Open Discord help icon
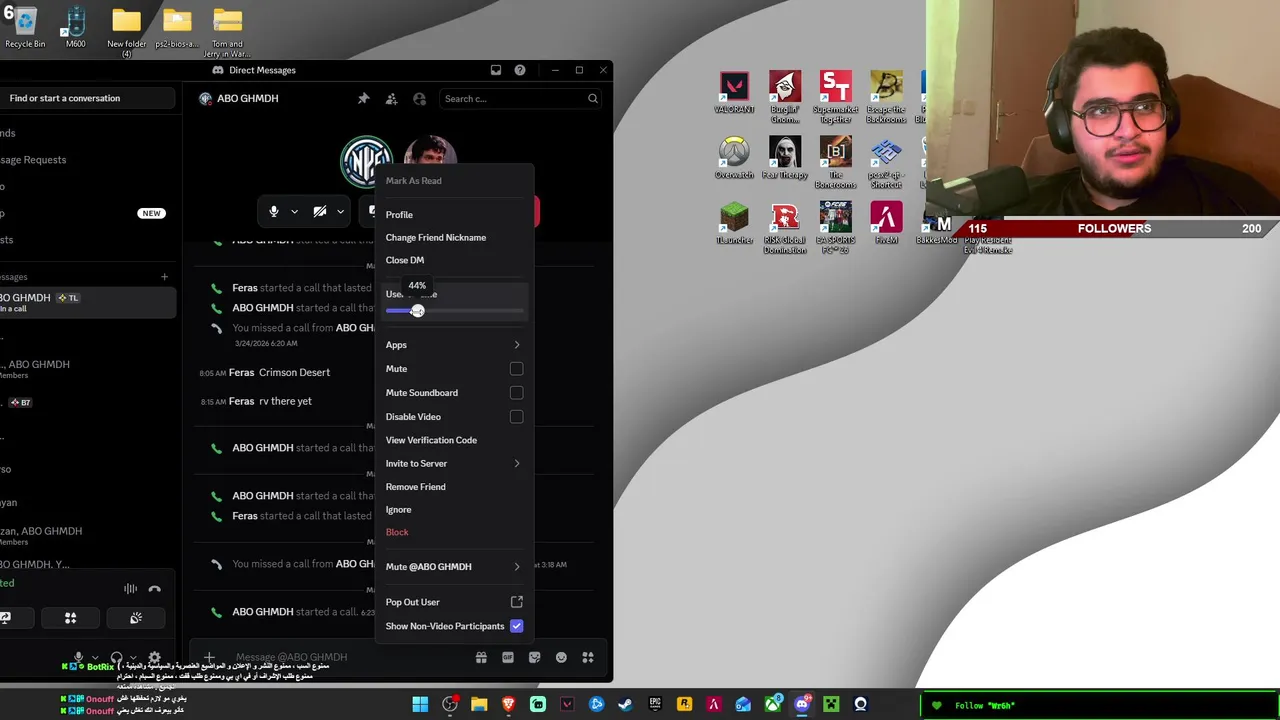The height and width of the screenshot is (720, 1280). tap(520, 70)
